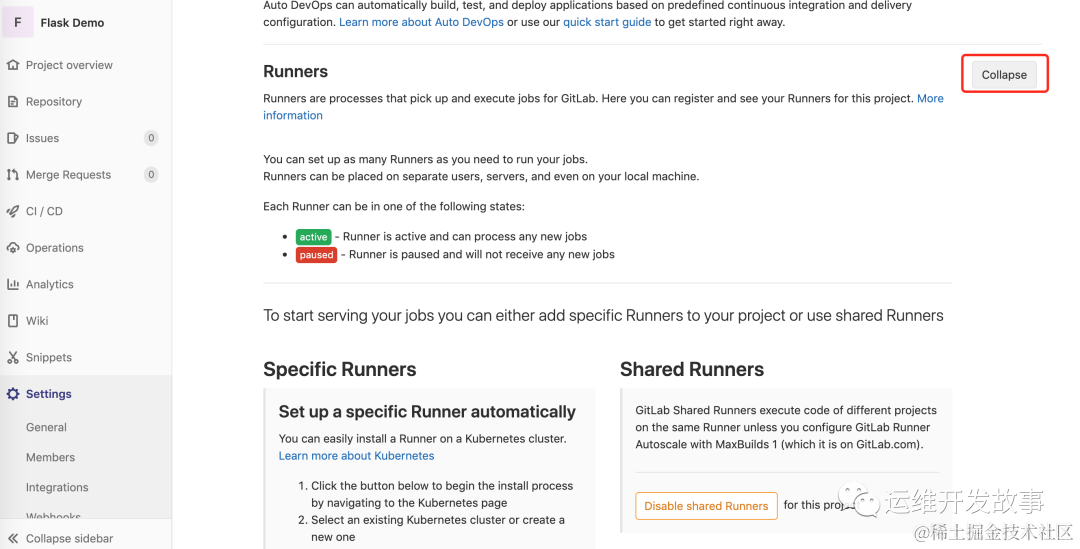The image size is (1080, 549).
Task: Click Disable shared Runners button
Action: 706,506
